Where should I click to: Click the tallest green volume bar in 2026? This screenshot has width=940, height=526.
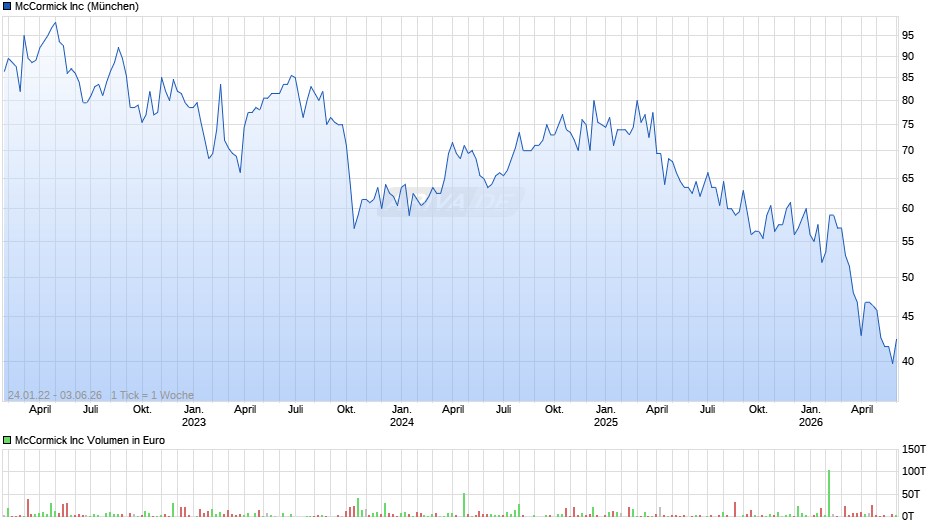[x=829, y=494]
